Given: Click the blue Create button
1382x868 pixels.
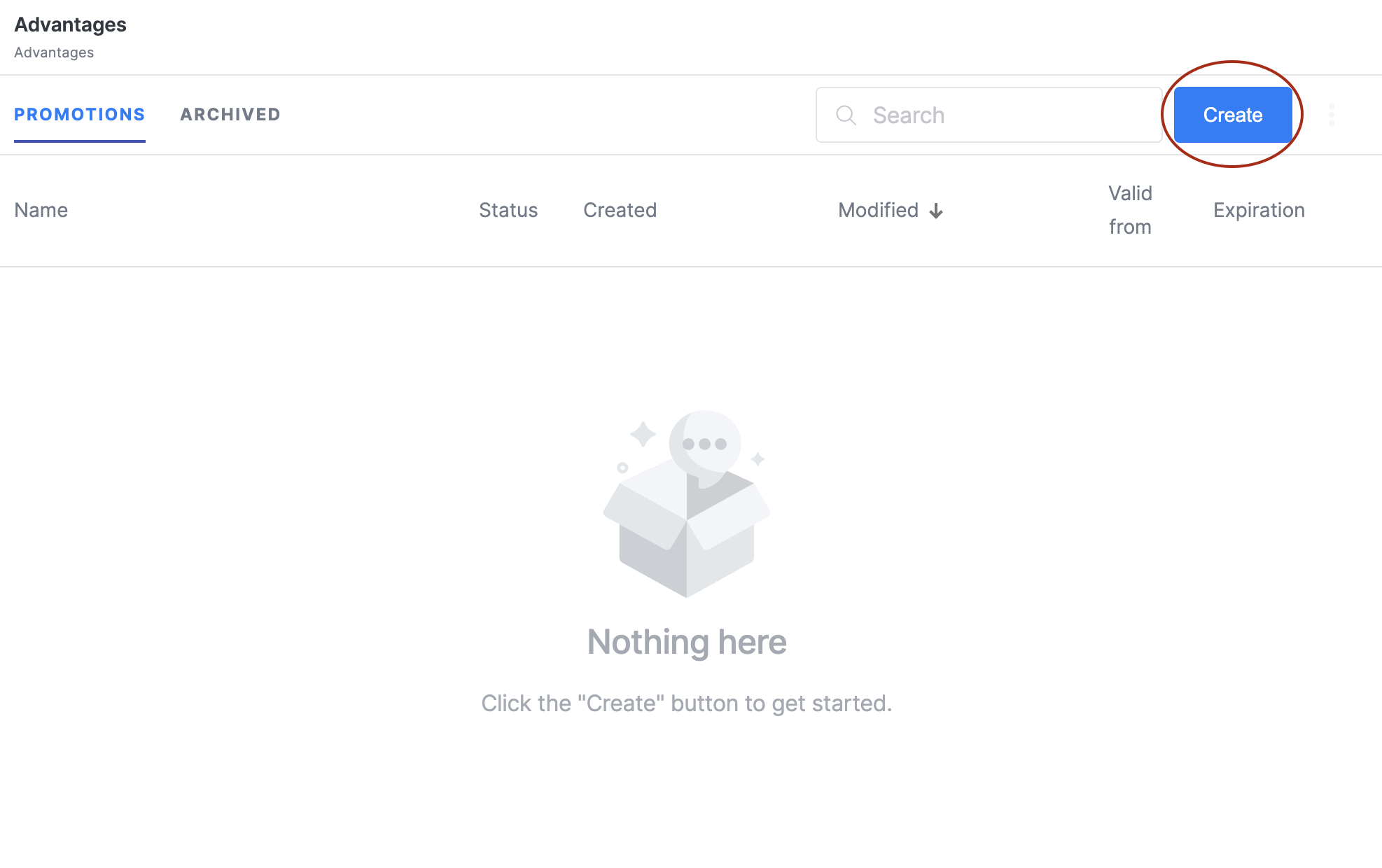Looking at the screenshot, I should pyautogui.click(x=1232, y=115).
